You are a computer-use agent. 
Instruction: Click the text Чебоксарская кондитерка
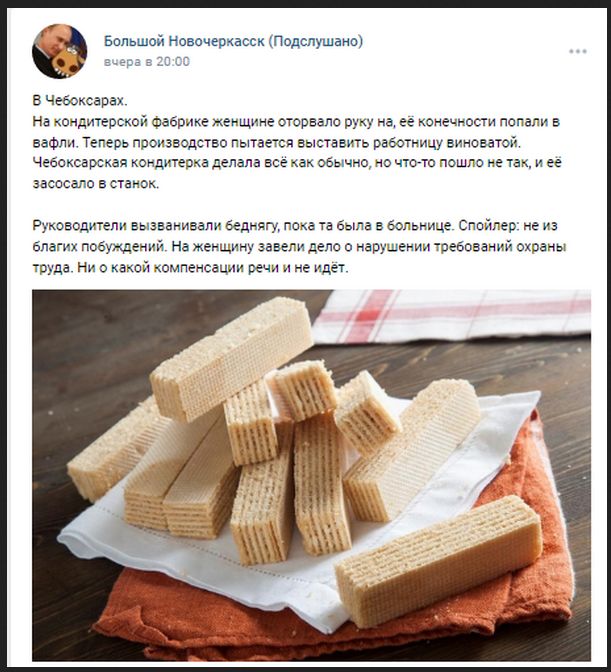(121, 163)
